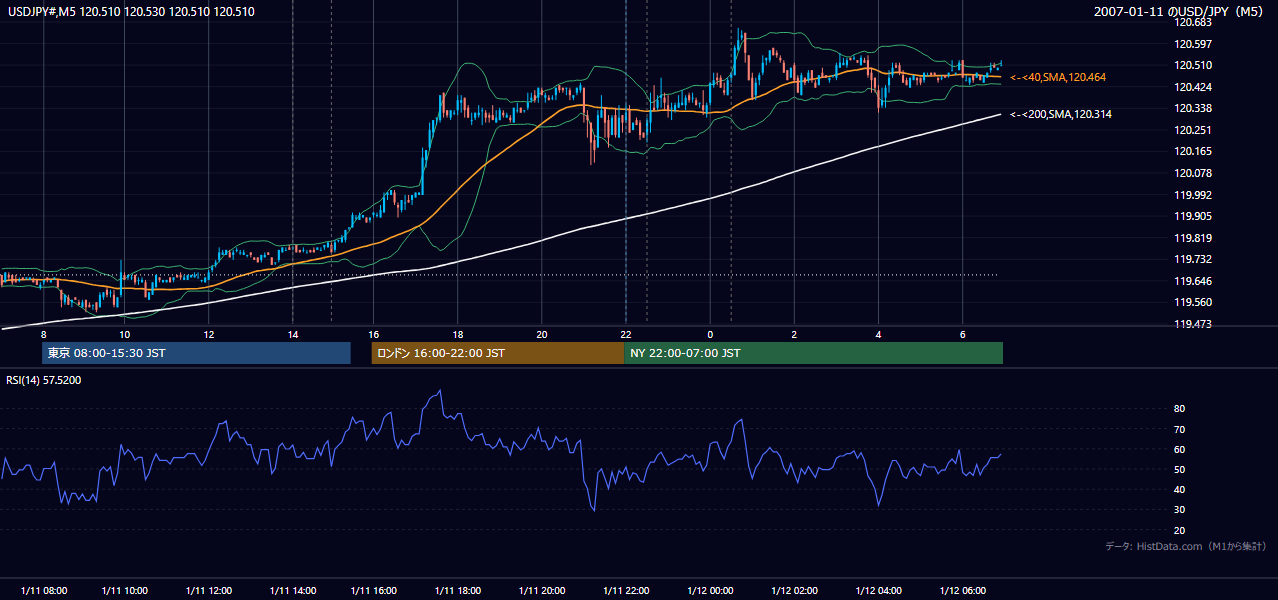Click price axis value 120.424
1278x600 pixels.
click(1194, 87)
